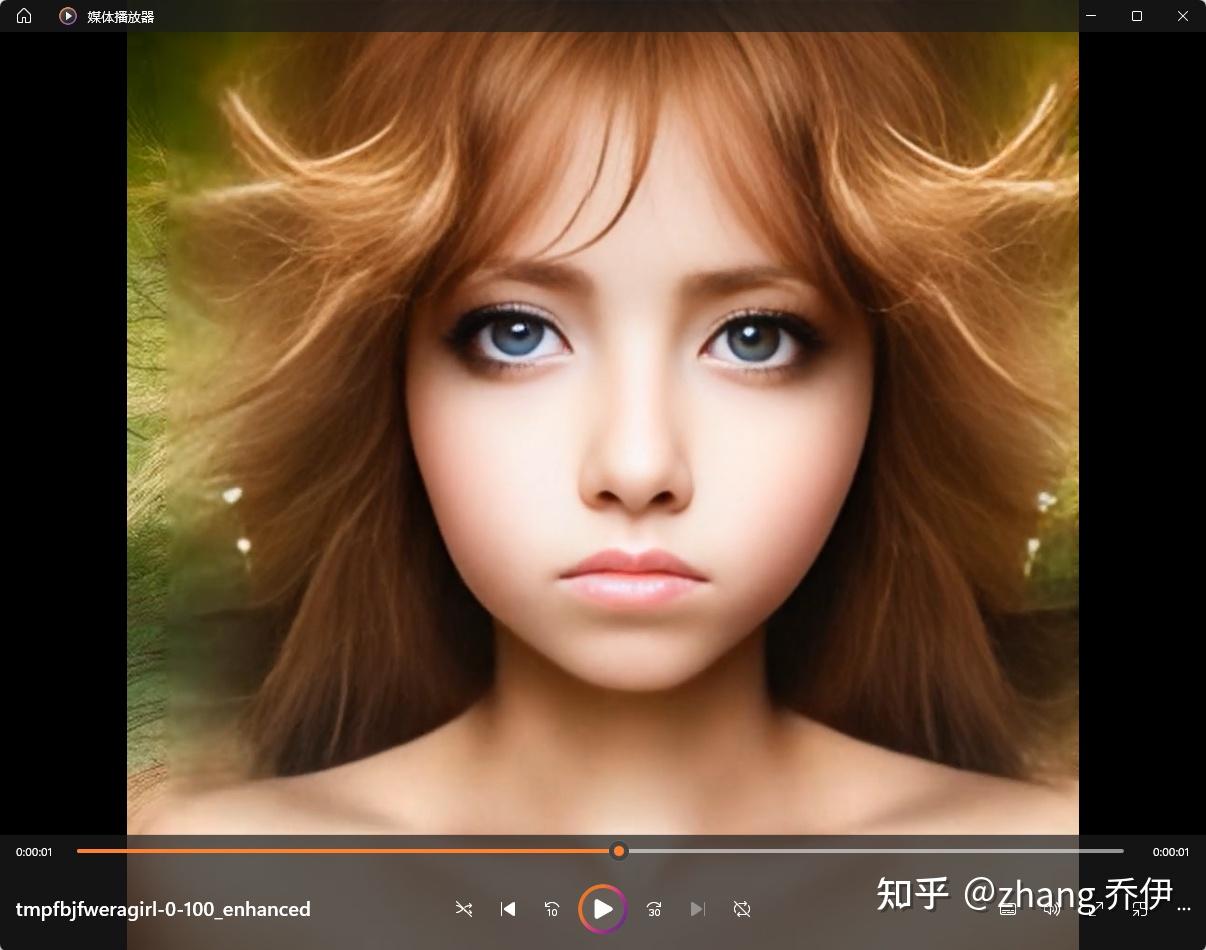The height and width of the screenshot is (950, 1206).
Task: Click the Home icon in title bar
Action: pos(24,16)
